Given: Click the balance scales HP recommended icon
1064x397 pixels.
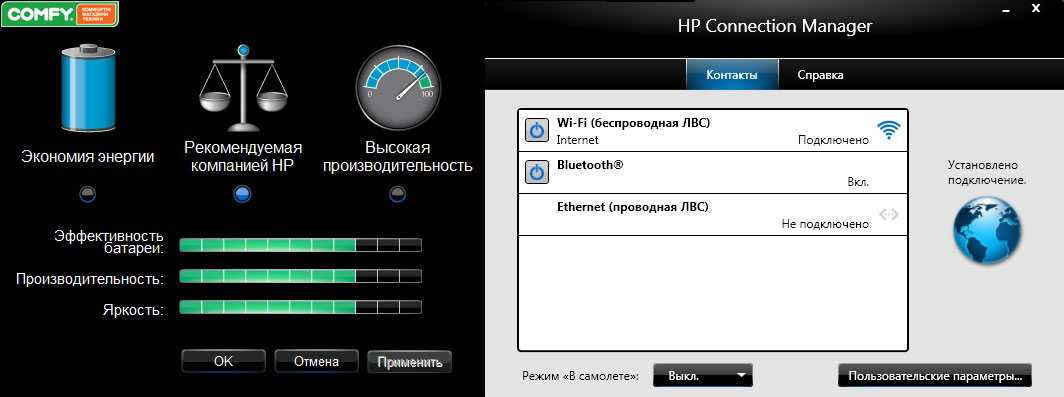Looking at the screenshot, I should tap(243, 89).
